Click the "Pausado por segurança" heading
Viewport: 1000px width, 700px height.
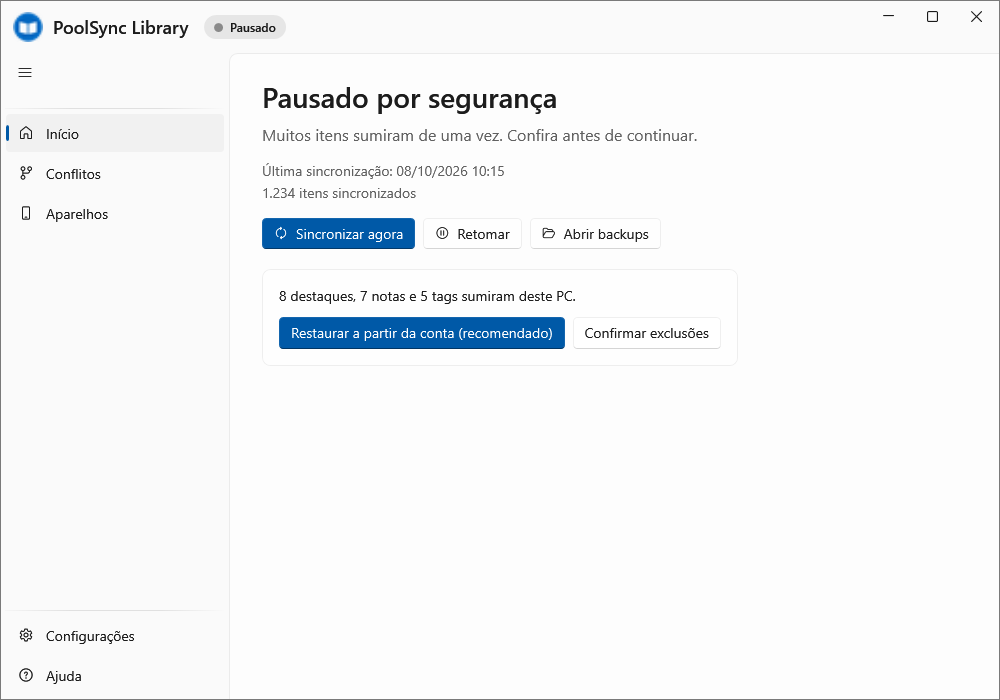click(x=409, y=99)
